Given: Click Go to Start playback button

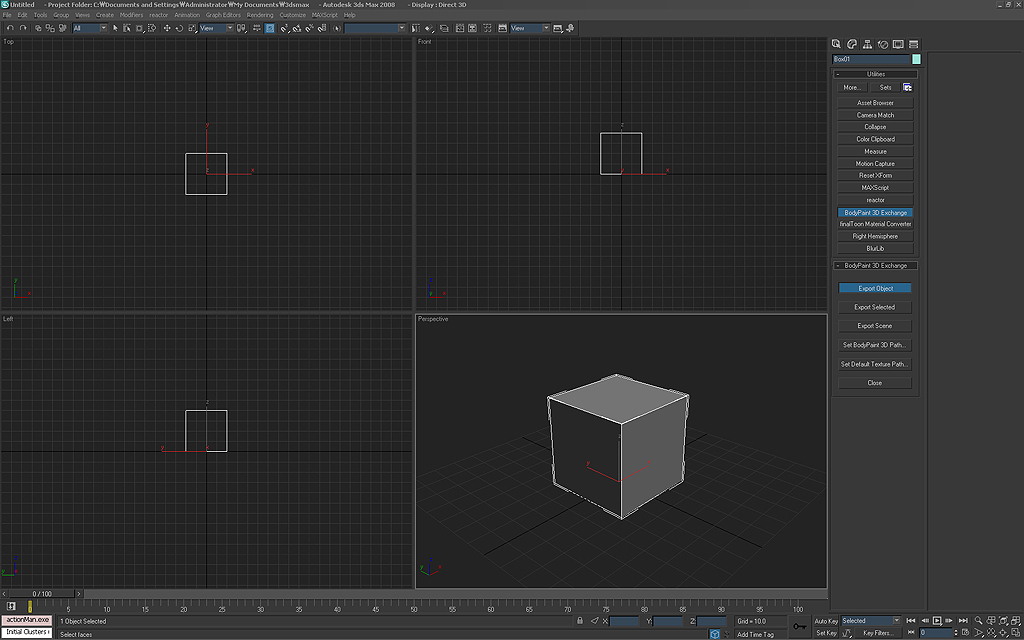Looking at the screenshot, I should [910, 620].
